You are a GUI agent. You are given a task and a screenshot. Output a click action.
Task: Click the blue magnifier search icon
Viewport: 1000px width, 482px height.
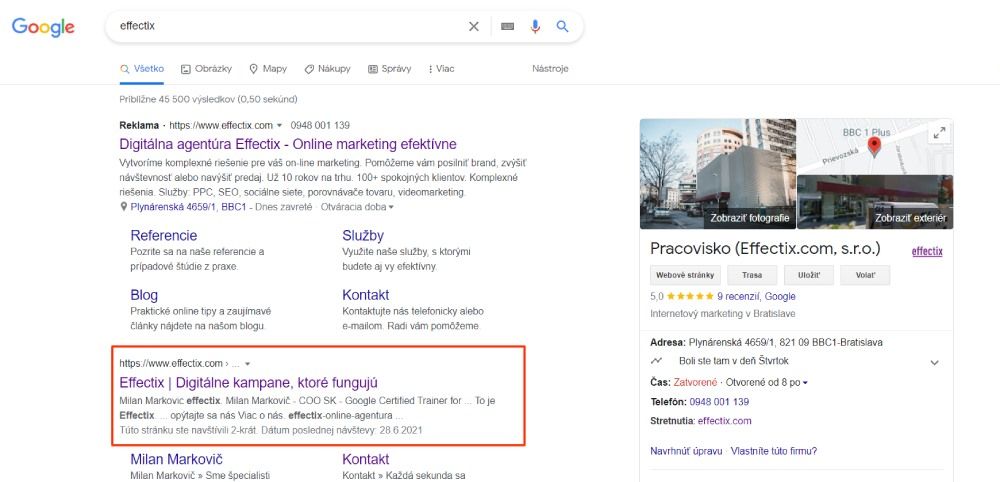tap(562, 26)
